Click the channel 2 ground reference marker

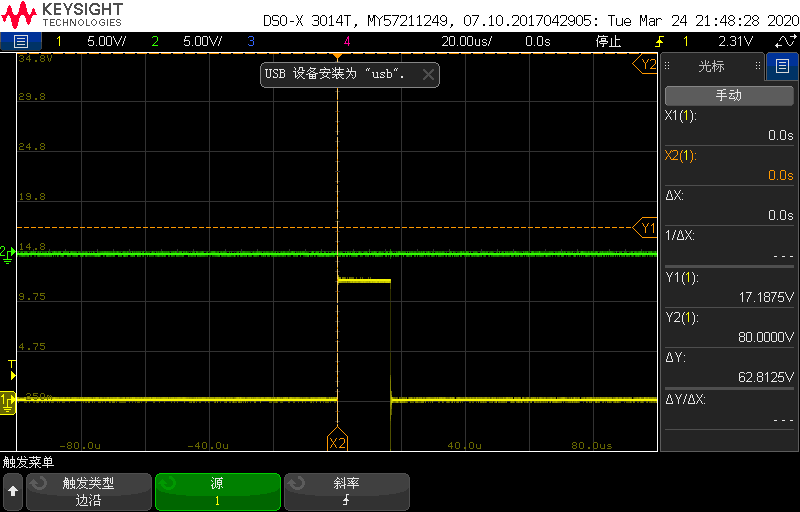pyautogui.click(x=7, y=253)
